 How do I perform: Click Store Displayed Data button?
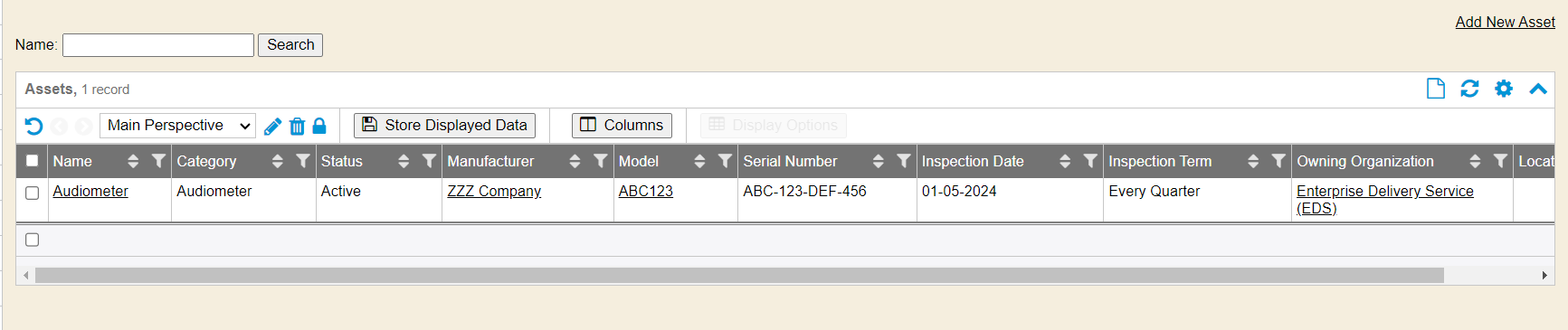pos(444,126)
